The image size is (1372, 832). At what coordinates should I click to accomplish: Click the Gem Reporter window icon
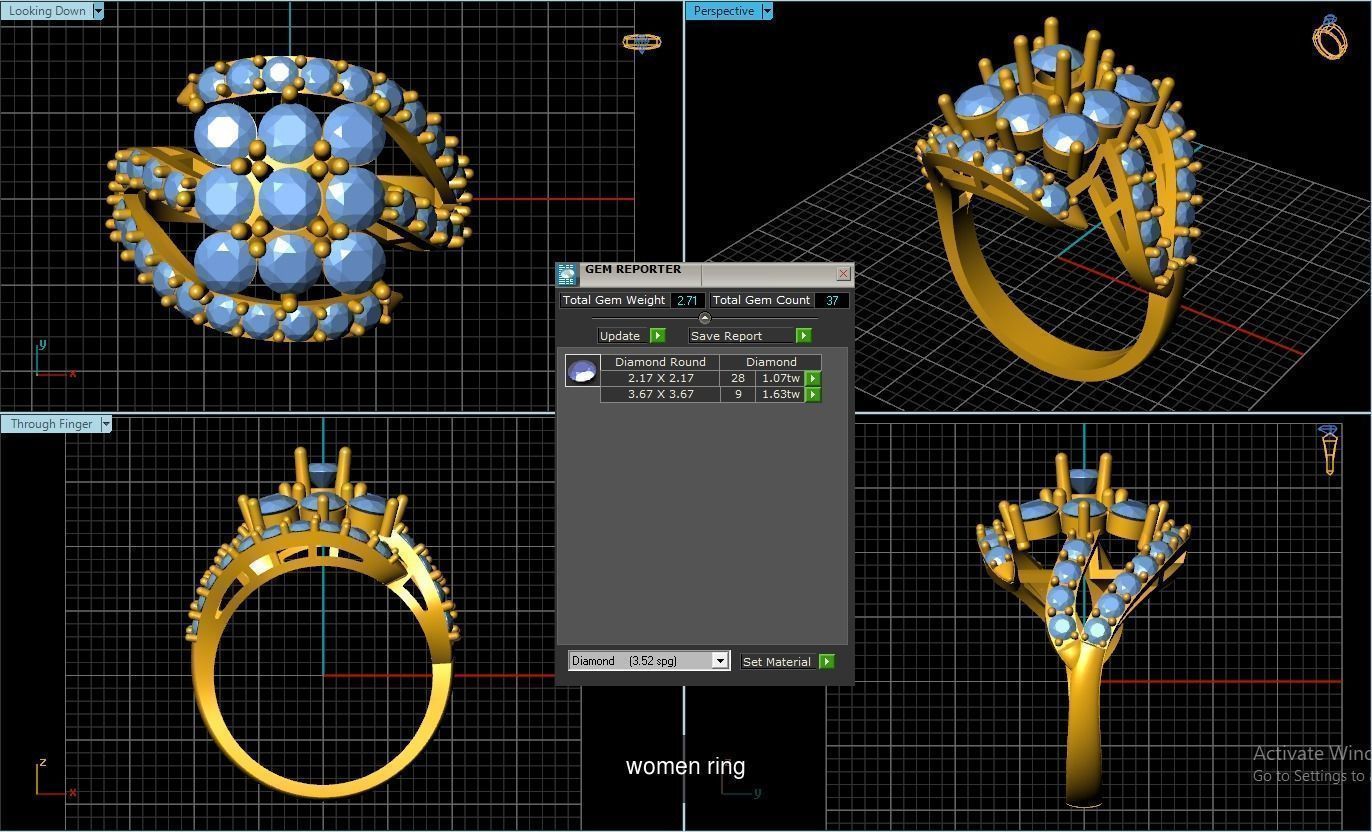point(567,275)
